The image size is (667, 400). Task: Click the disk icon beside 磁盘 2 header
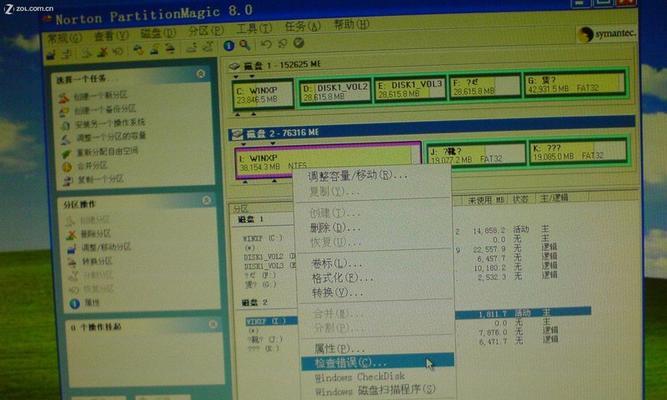click(x=237, y=134)
